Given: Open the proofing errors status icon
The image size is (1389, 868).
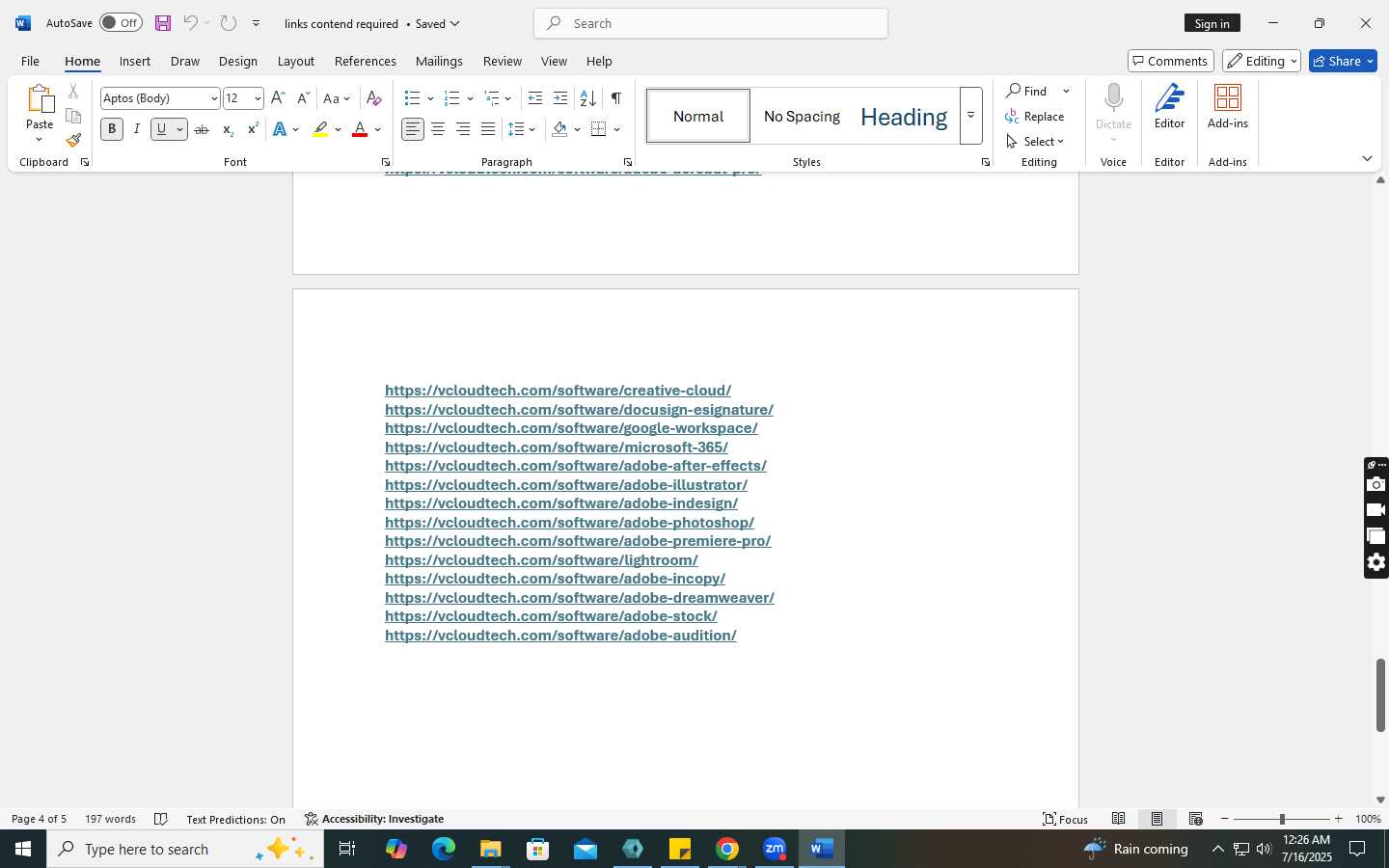Looking at the screenshot, I should [x=161, y=819].
